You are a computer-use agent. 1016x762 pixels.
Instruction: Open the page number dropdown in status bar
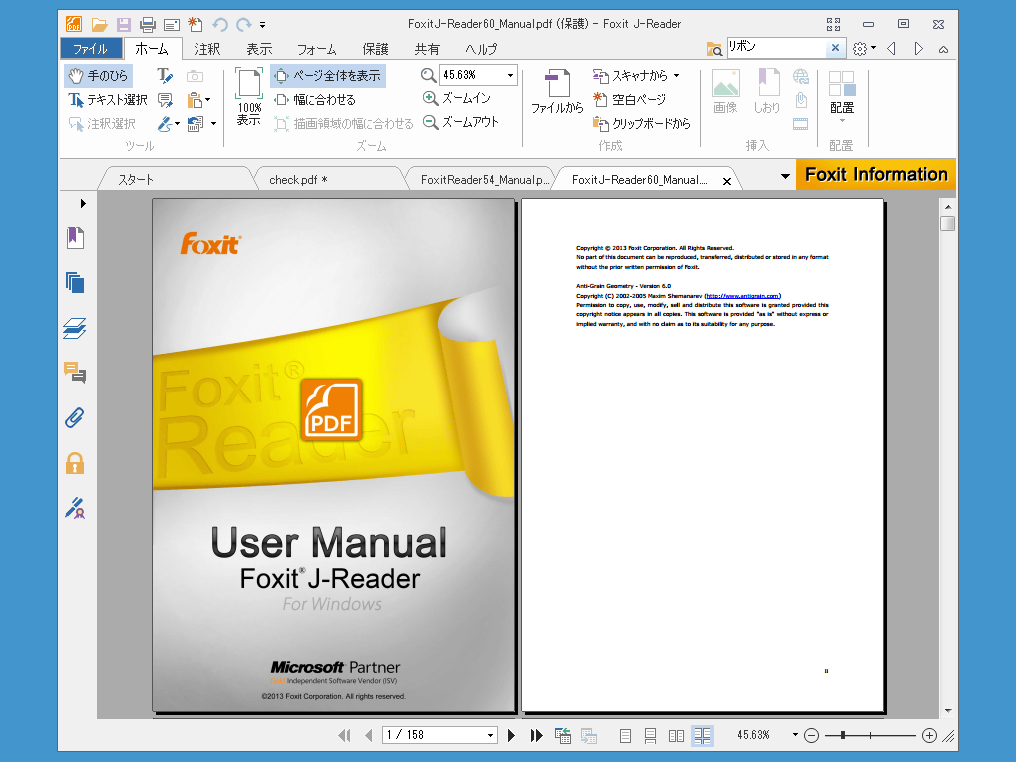[491, 735]
